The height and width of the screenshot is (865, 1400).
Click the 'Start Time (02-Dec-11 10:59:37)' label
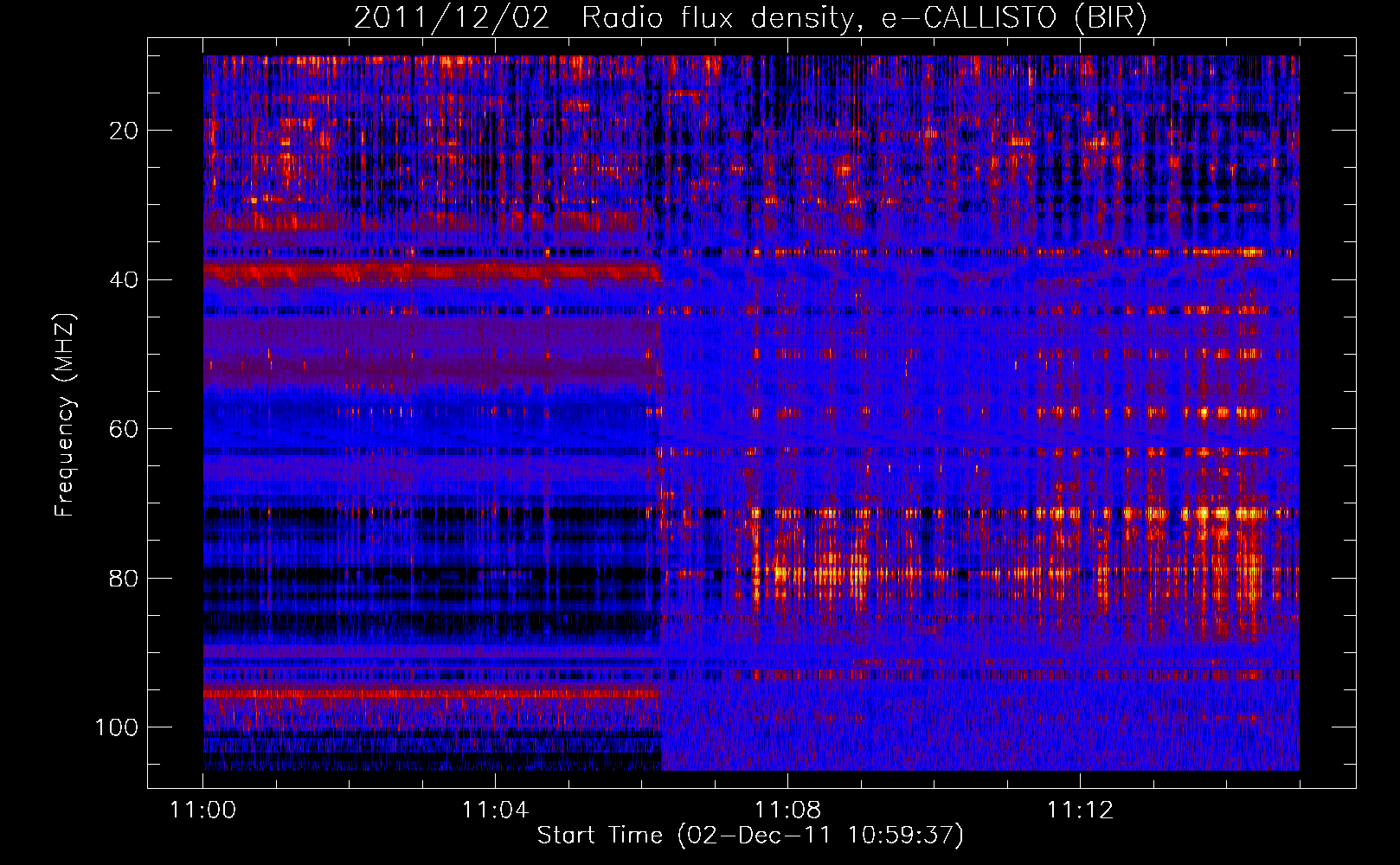[x=750, y=836]
